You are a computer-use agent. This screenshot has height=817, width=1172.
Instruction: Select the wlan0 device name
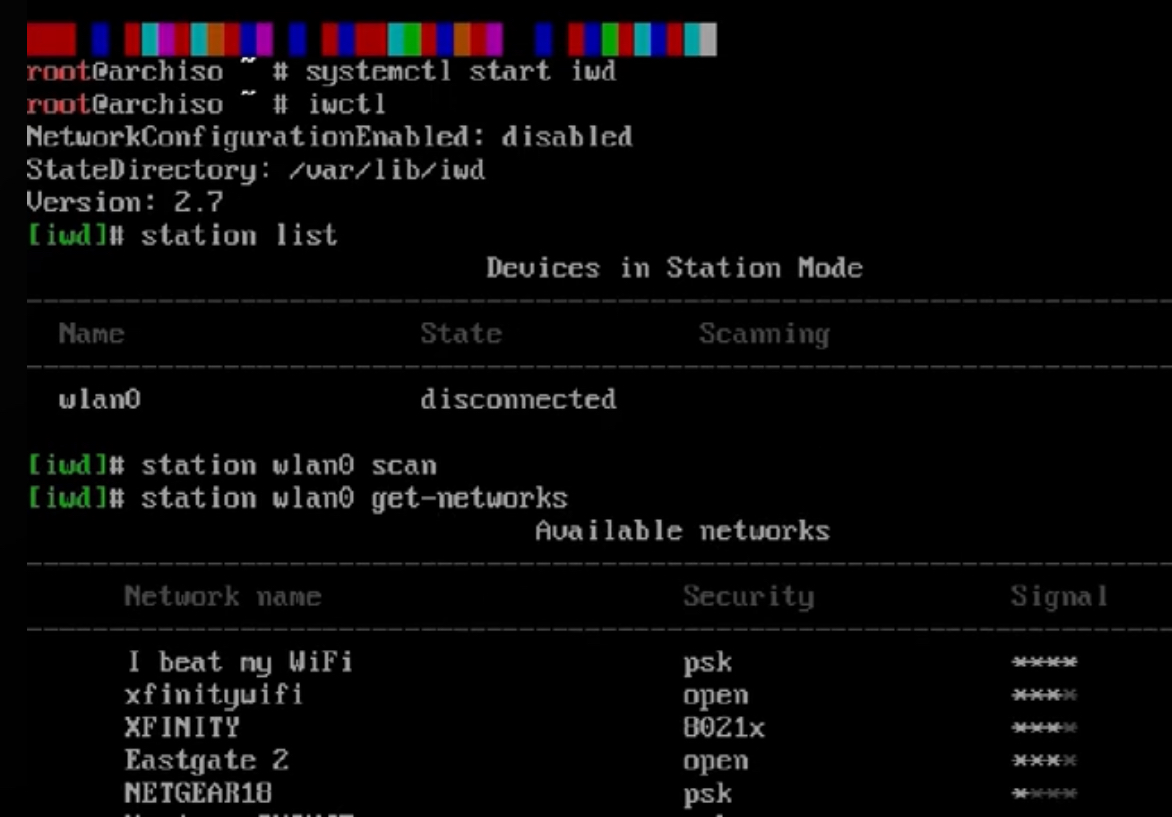99,399
